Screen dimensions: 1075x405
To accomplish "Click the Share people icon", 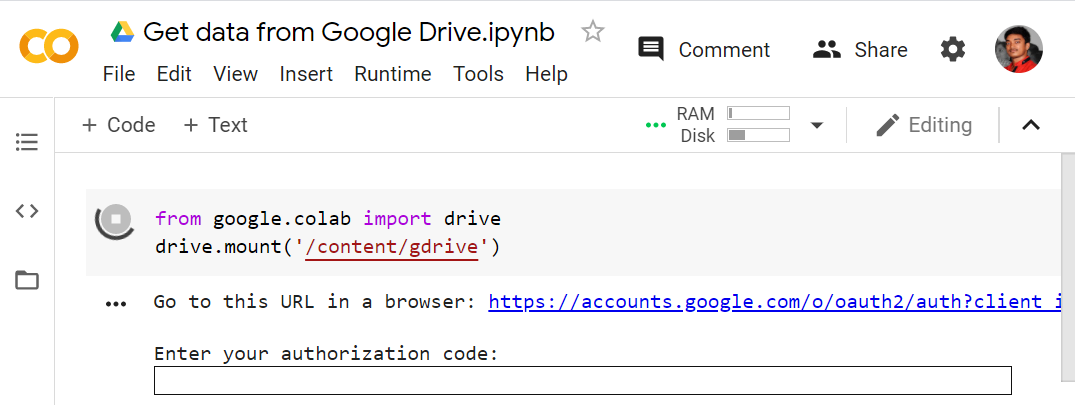I will click(826, 49).
